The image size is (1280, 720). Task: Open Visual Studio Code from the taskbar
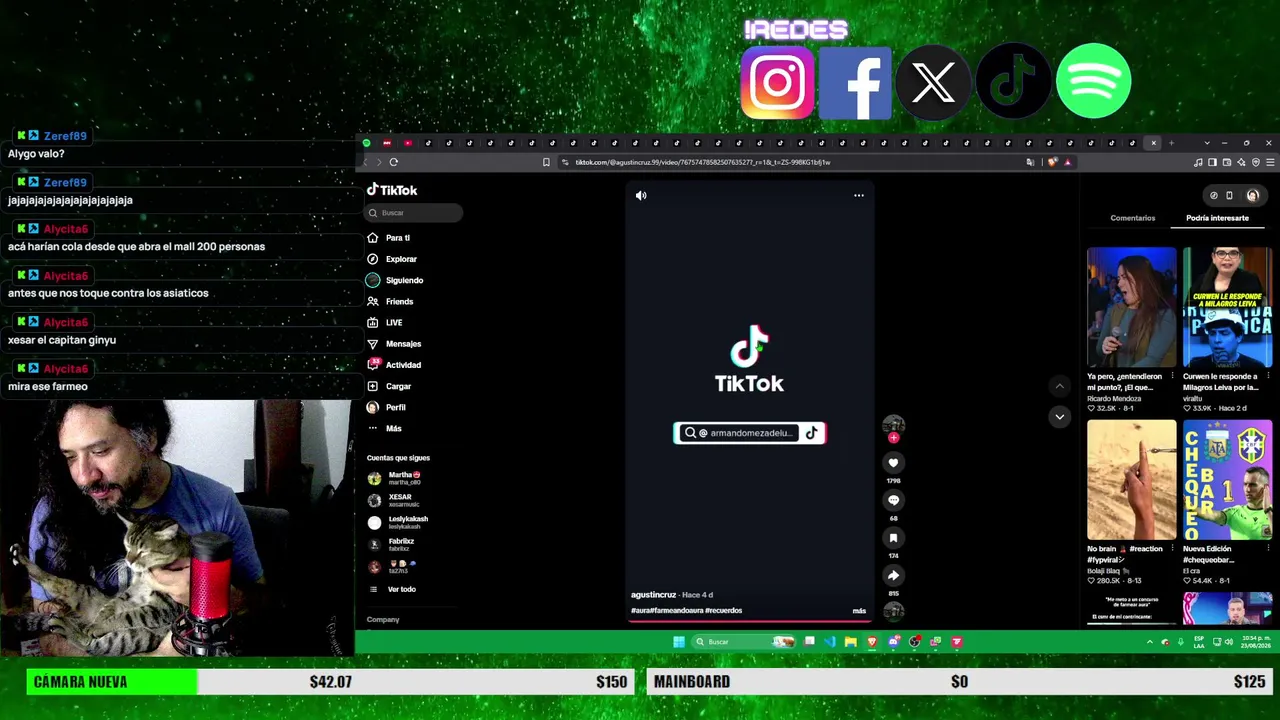click(x=829, y=642)
